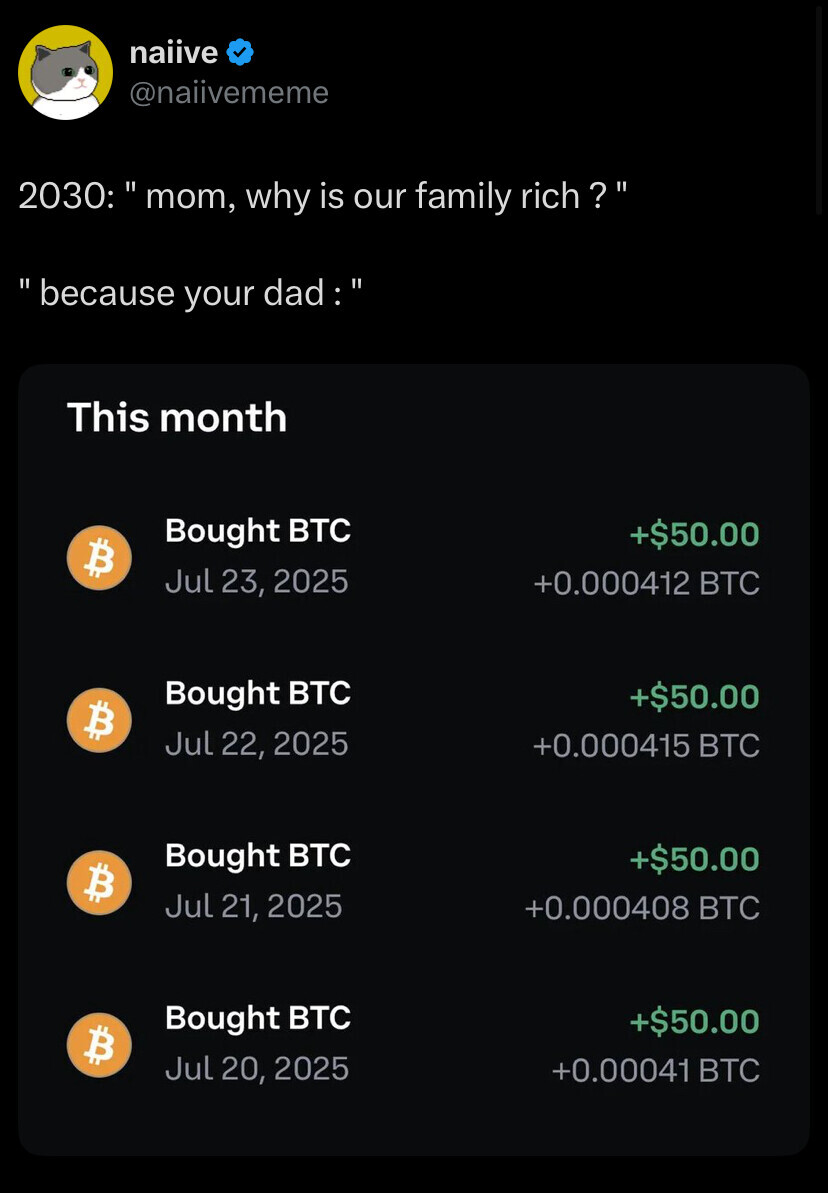Click Bitcoin icon for Jul 20 purchase
The image size is (828, 1193).
click(x=99, y=1045)
